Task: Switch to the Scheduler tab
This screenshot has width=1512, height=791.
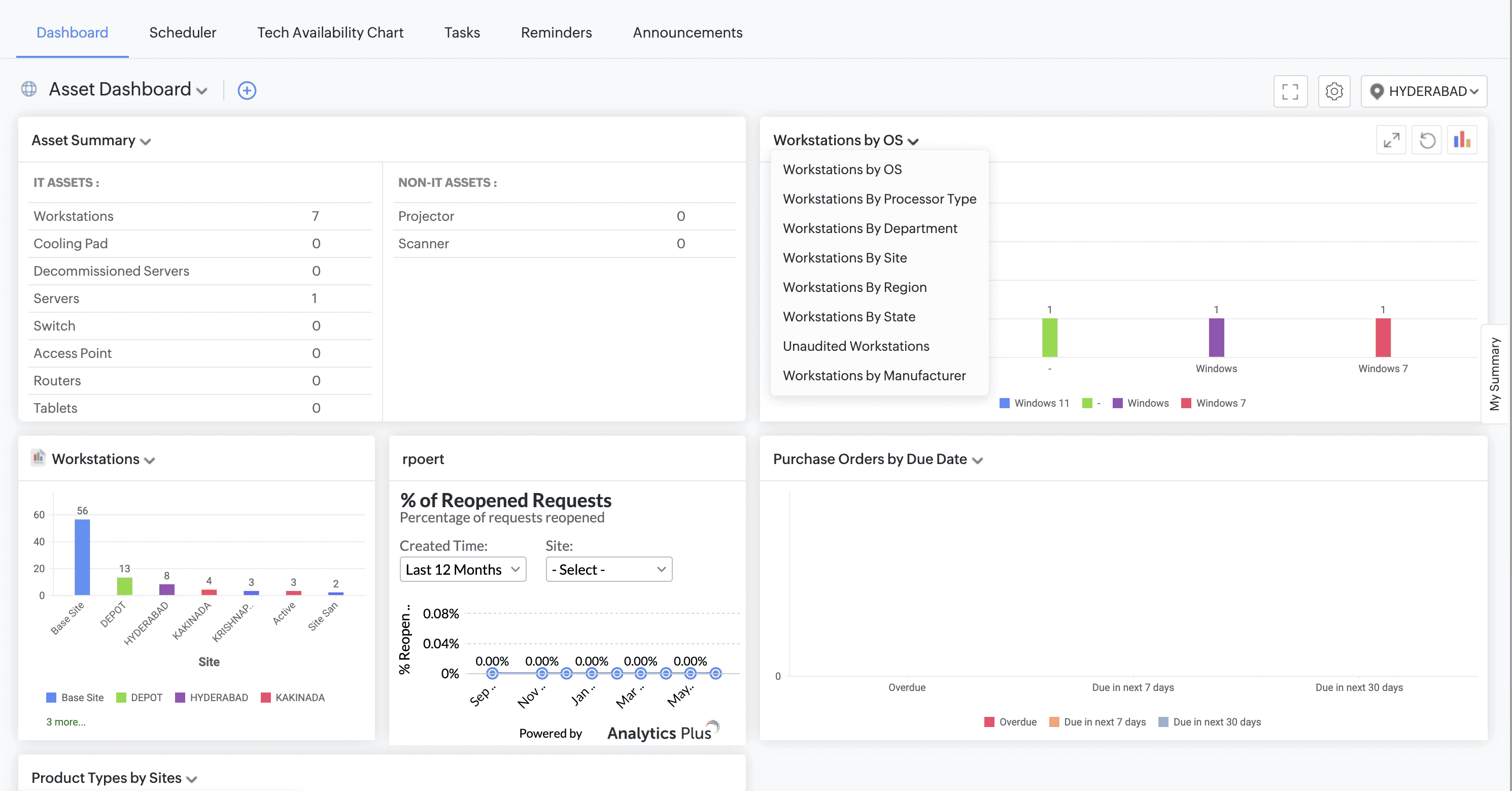Action: click(183, 32)
